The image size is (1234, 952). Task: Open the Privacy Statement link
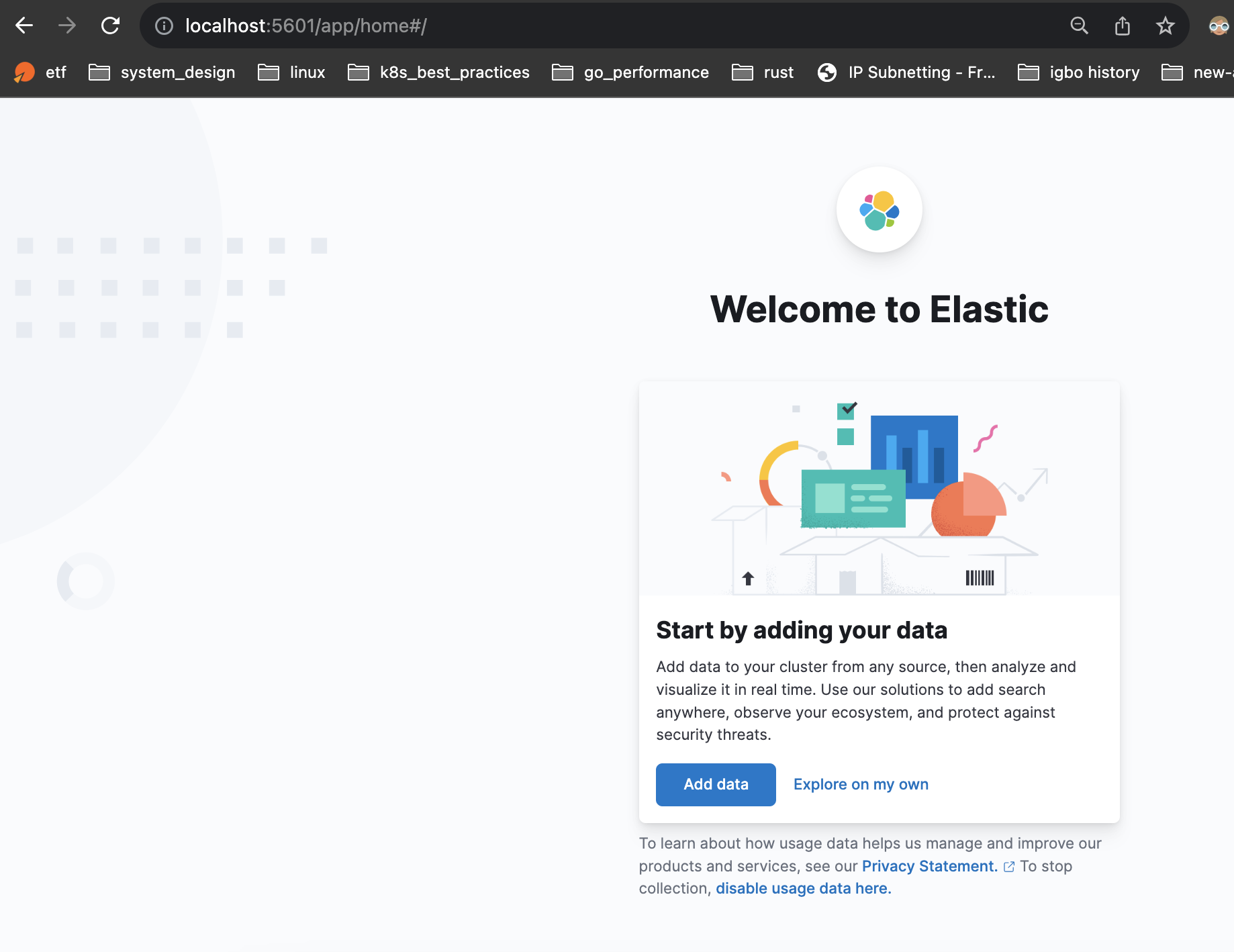pyautogui.click(x=929, y=866)
